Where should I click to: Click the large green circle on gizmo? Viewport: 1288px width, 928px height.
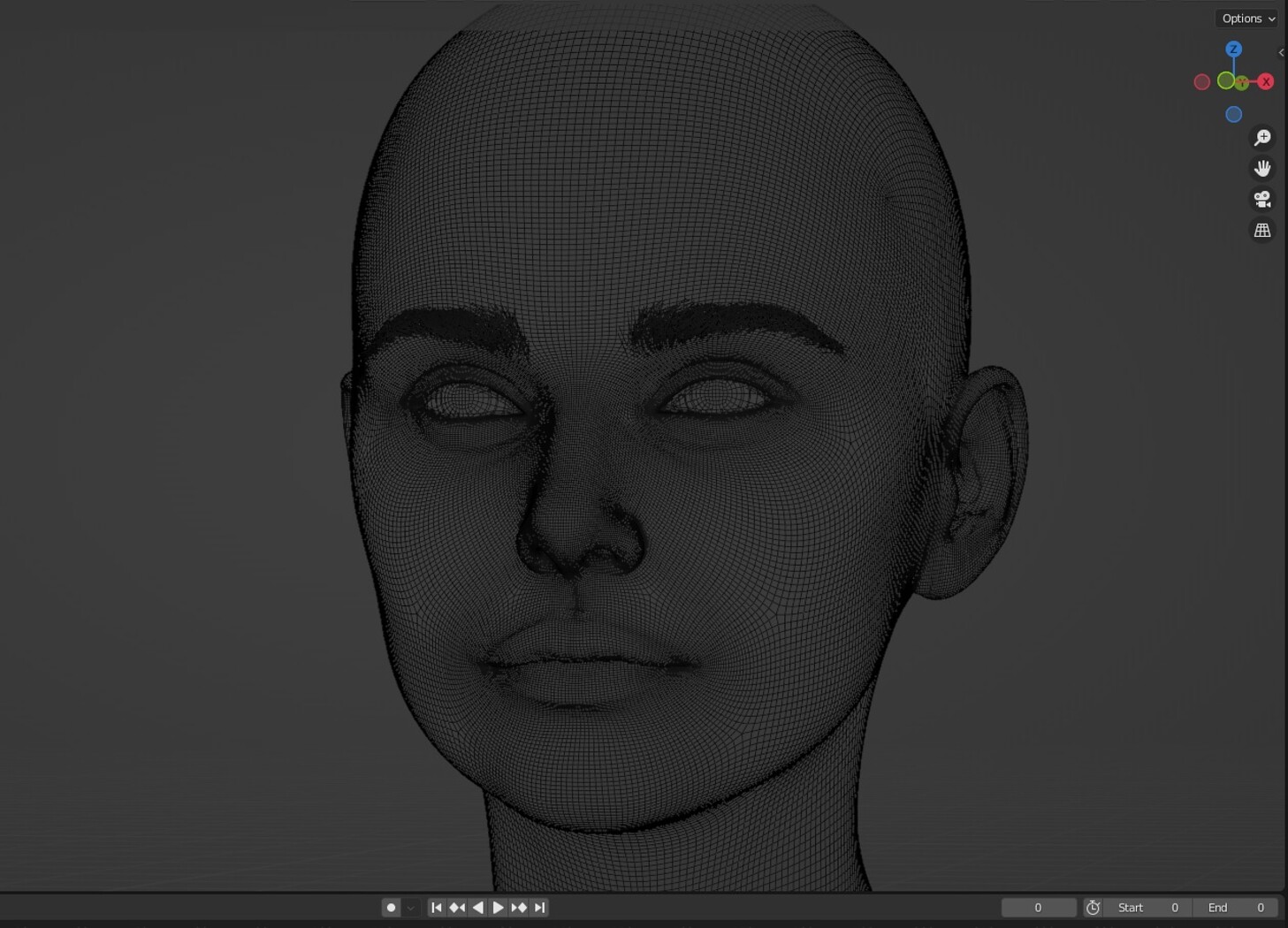point(1225,81)
